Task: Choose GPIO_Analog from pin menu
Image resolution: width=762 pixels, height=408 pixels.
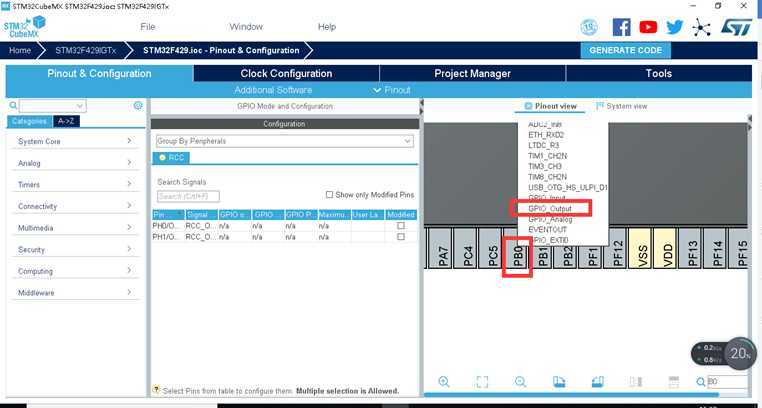Action: (550, 219)
